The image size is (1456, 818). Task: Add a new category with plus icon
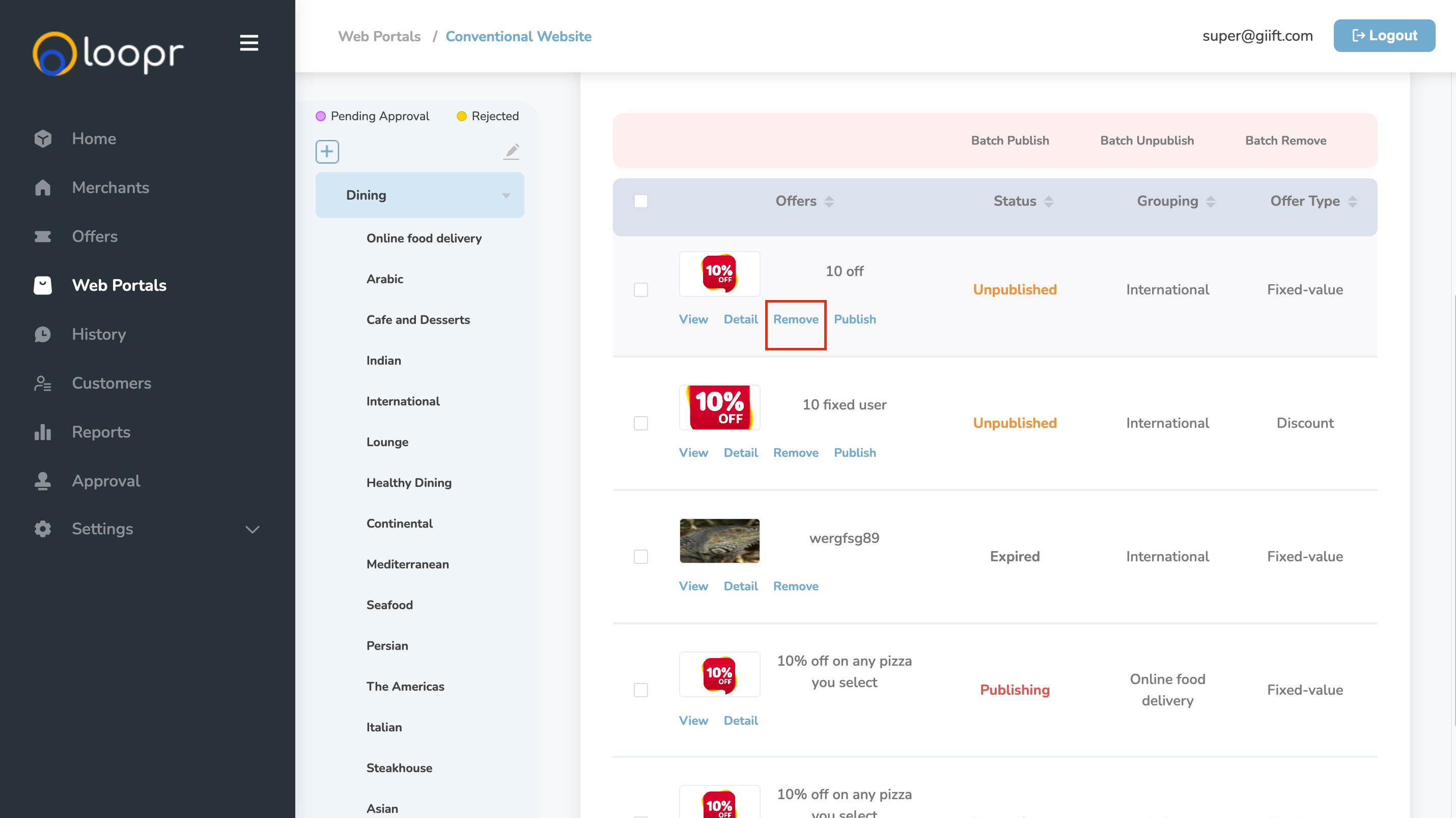point(327,151)
